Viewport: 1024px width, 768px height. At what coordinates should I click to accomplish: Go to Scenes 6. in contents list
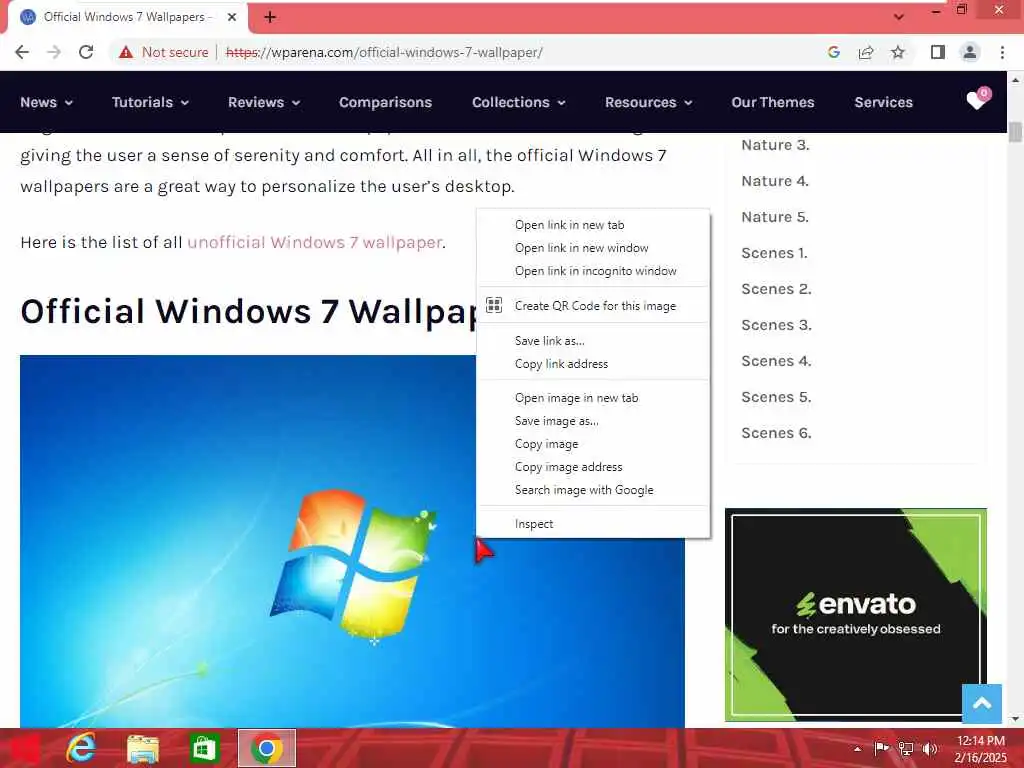point(776,432)
